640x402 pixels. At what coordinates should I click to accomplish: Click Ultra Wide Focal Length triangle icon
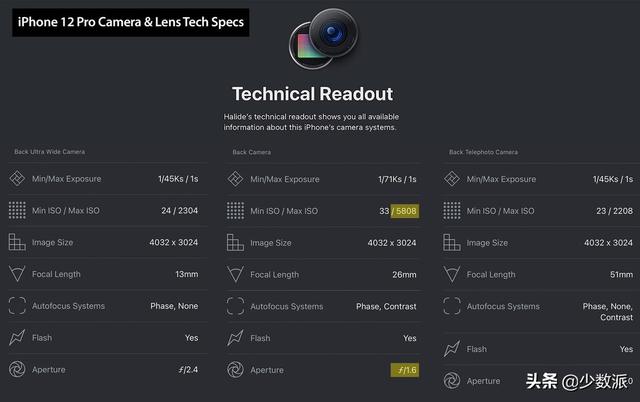click(x=17, y=274)
